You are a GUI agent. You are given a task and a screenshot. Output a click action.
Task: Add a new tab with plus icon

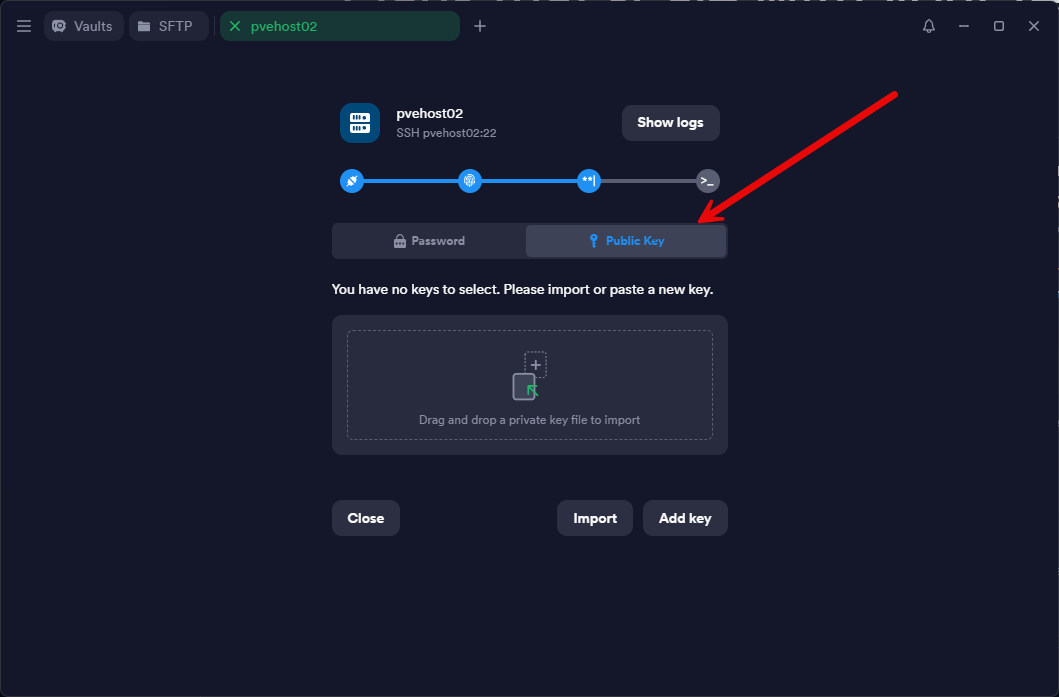480,26
